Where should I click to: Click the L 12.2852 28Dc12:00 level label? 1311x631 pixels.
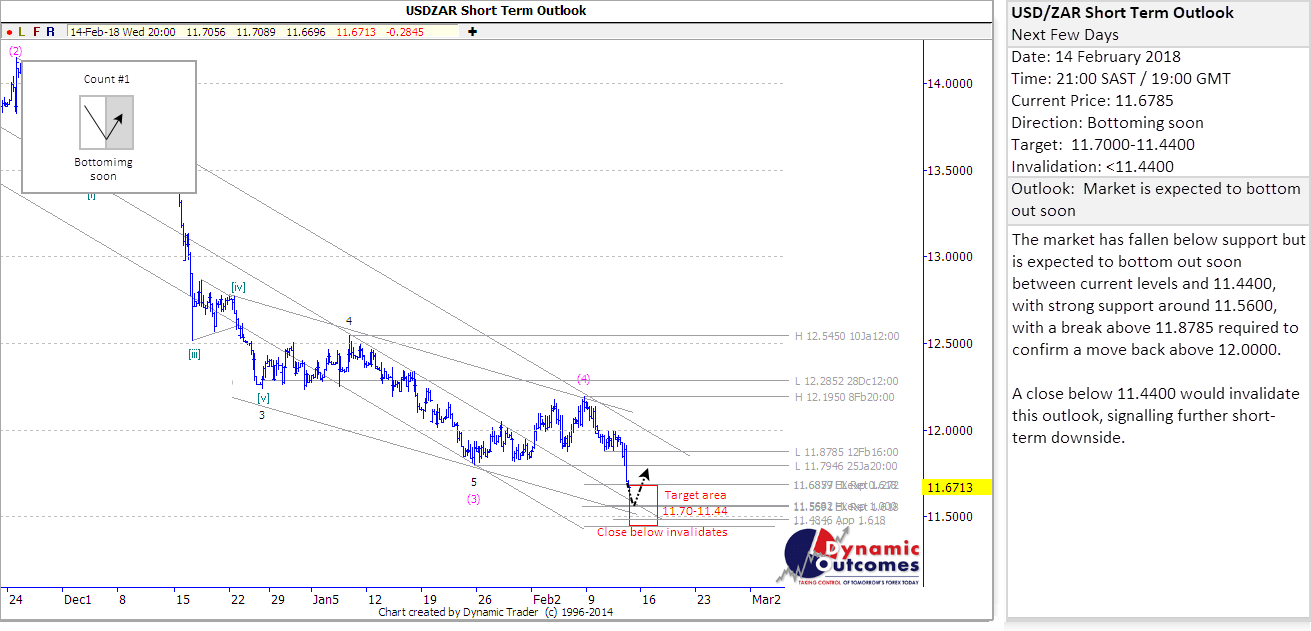pos(847,382)
